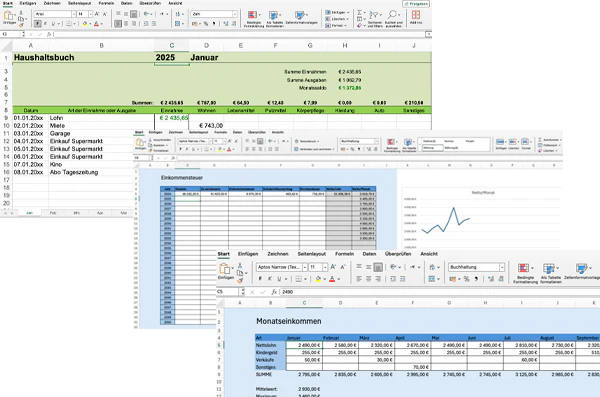Decrease indent in Monatseinkommen ribbon
The height and width of the screenshot is (397, 600).
[393, 279]
